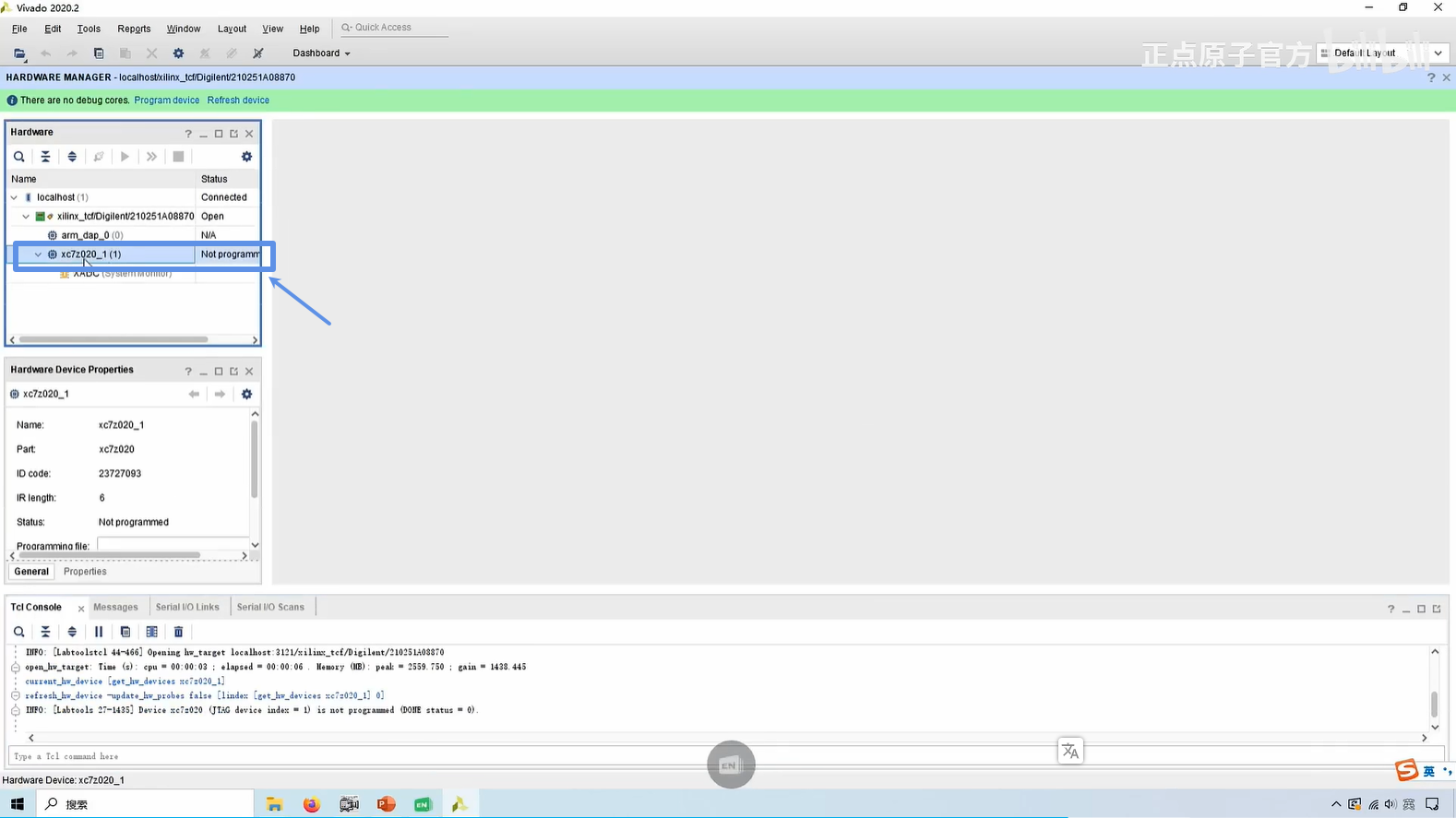The height and width of the screenshot is (818, 1456).
Task: Click the Hardware Manager help question mark
Action: (x=1431, y=77)
